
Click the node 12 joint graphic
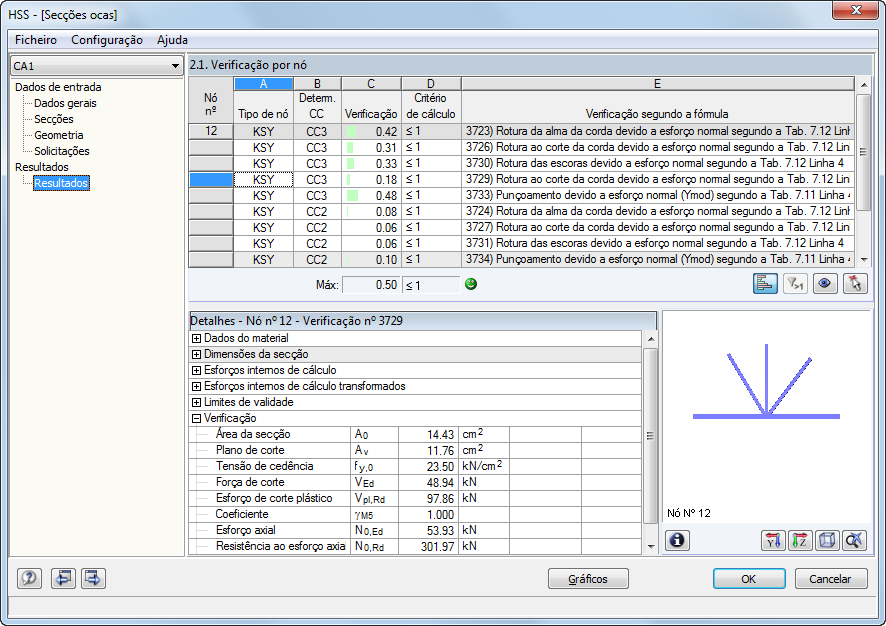tap(766, 382)
